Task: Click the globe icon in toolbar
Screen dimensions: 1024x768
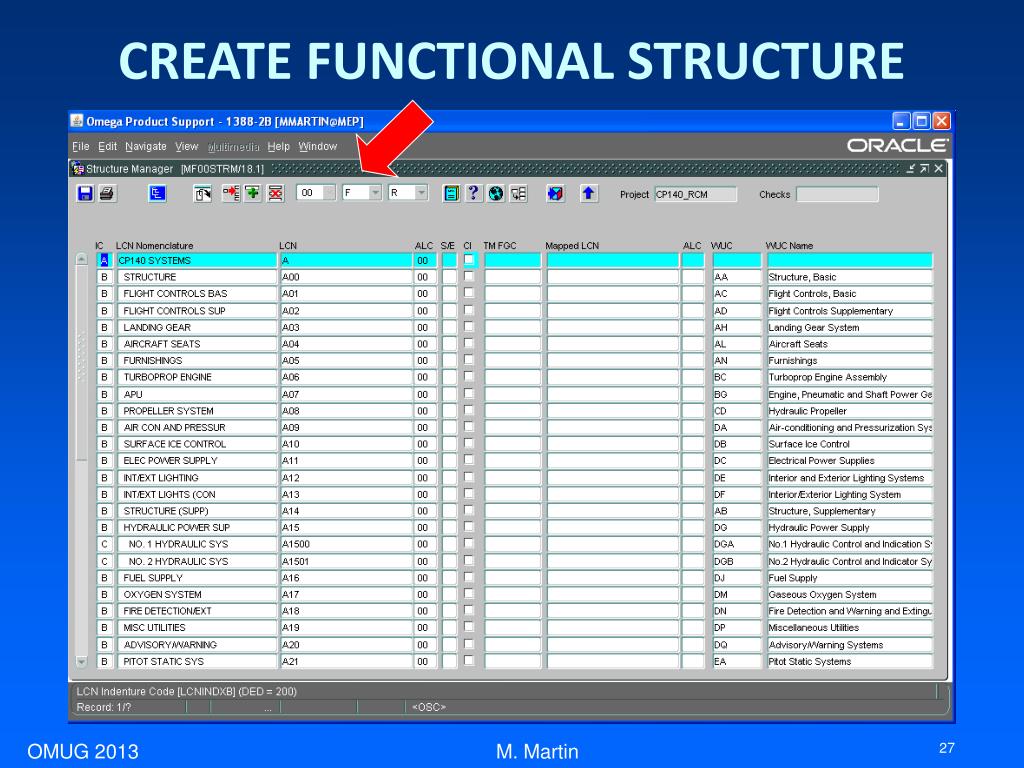Action: coord(496,193)
